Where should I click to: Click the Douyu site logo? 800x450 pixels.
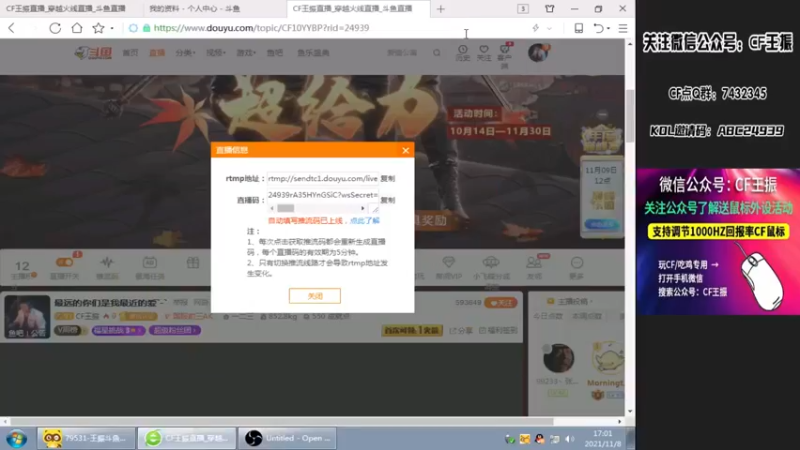pyautogui.click(x=93, y=53)
